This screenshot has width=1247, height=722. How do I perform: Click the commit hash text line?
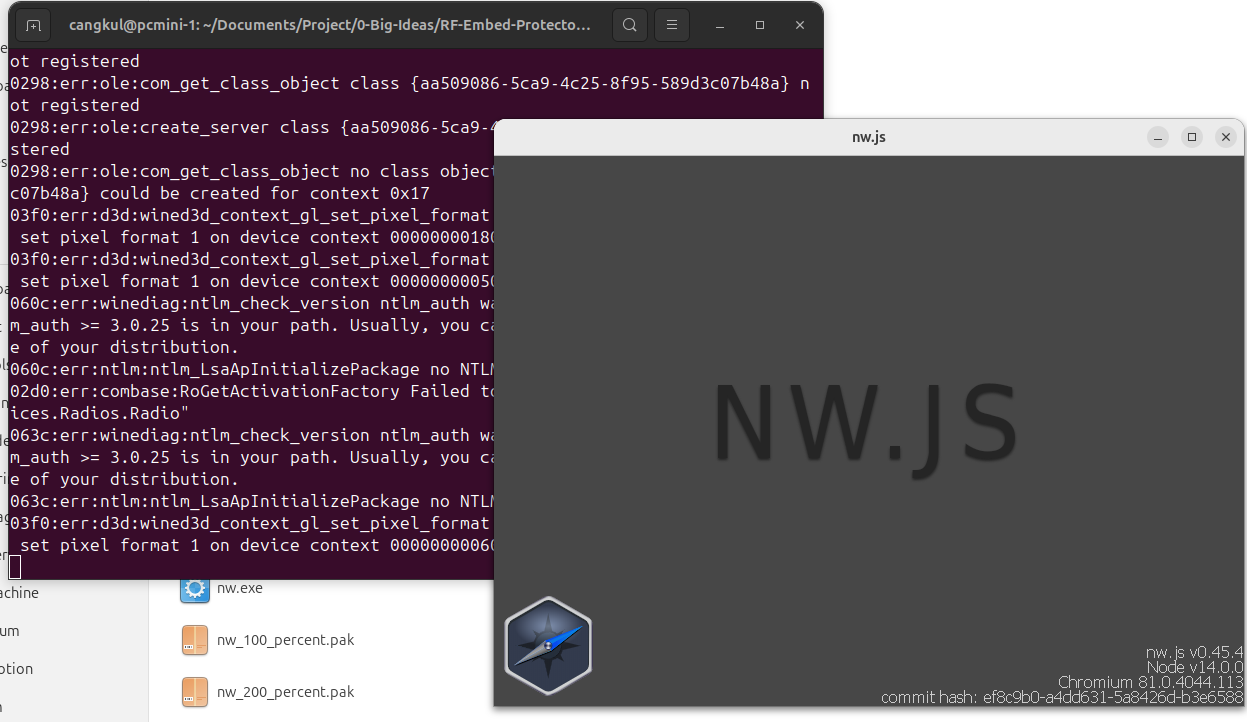1063,697
